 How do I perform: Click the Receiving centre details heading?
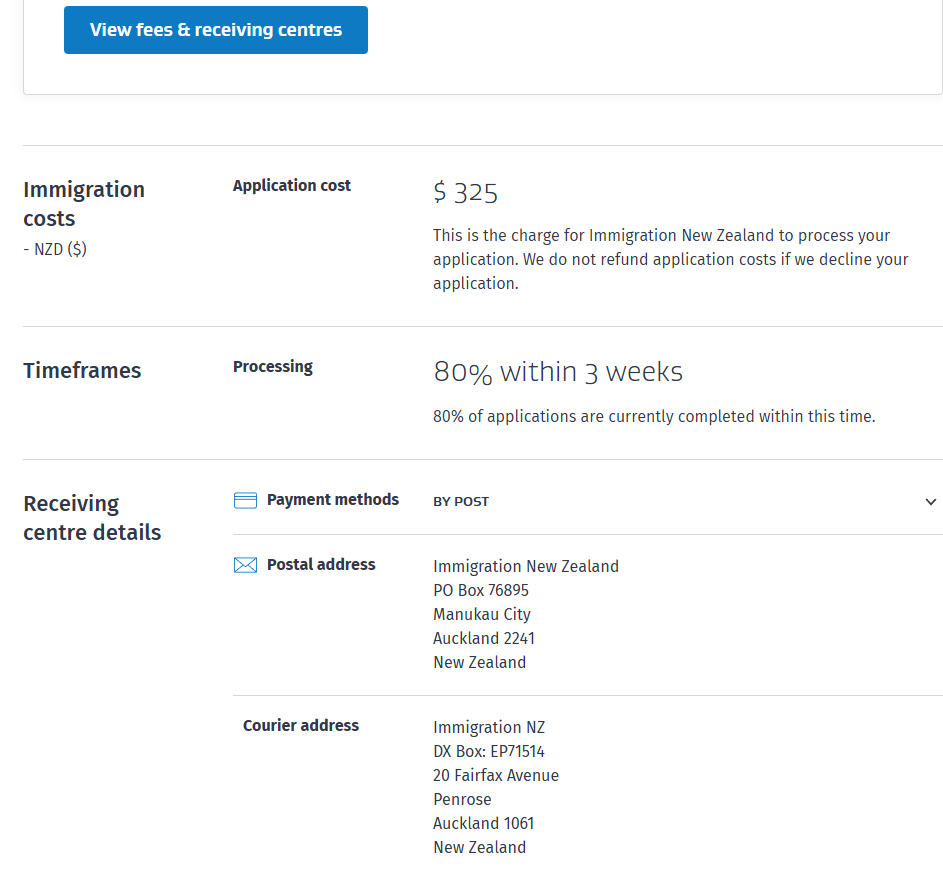[92, 518]
